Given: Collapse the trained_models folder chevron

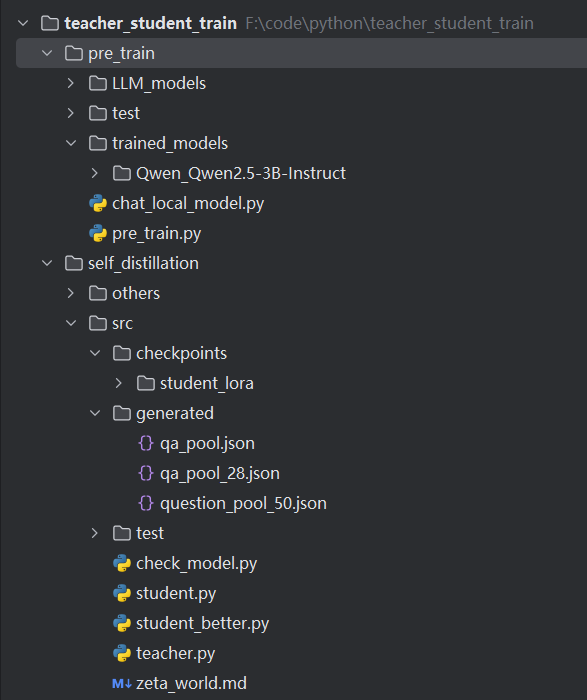Looking at the screenshot, I should (71, 143).
